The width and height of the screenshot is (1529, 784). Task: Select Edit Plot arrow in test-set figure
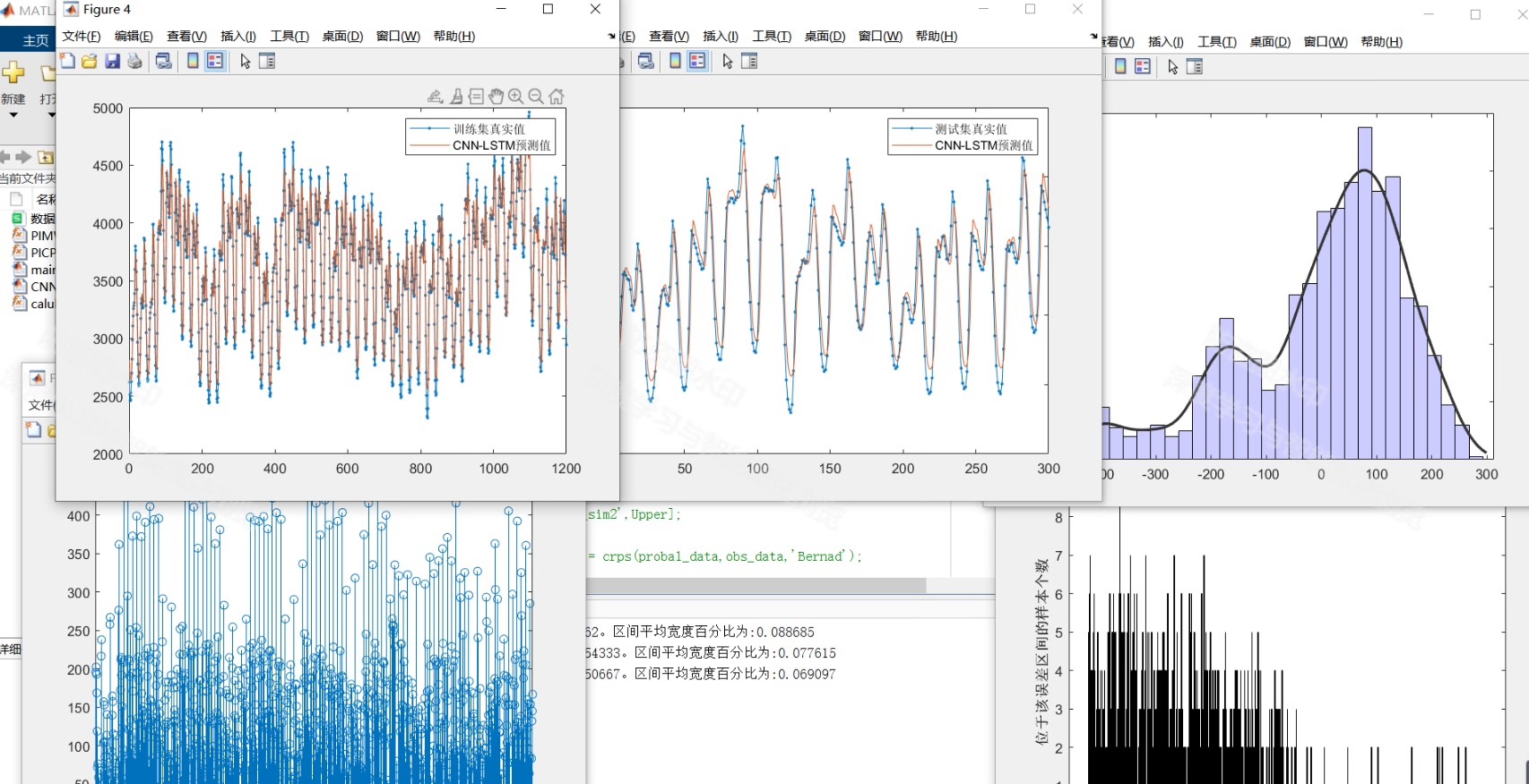(x=727, y=61)
